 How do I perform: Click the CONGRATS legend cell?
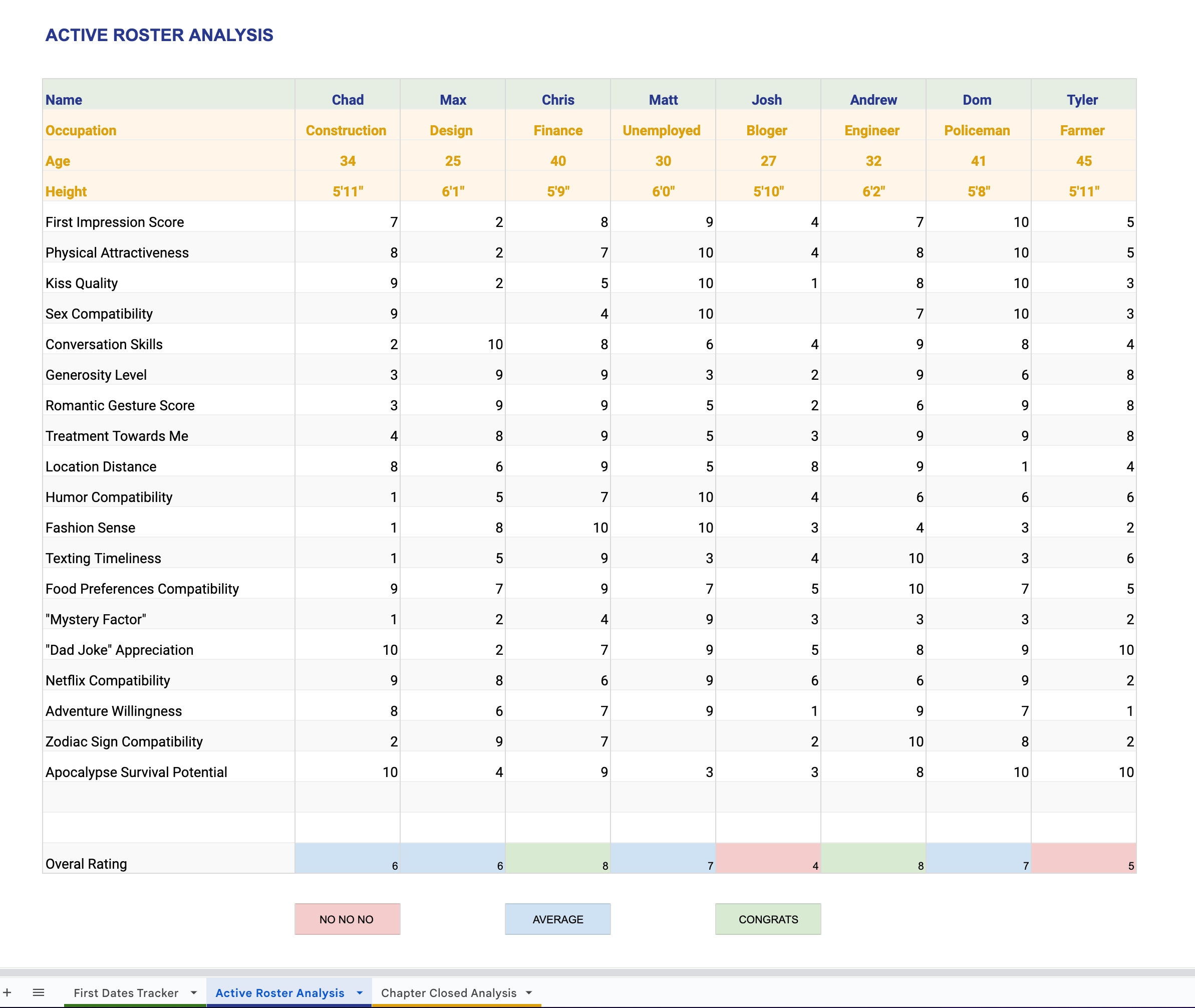click(x=768, y=919)
